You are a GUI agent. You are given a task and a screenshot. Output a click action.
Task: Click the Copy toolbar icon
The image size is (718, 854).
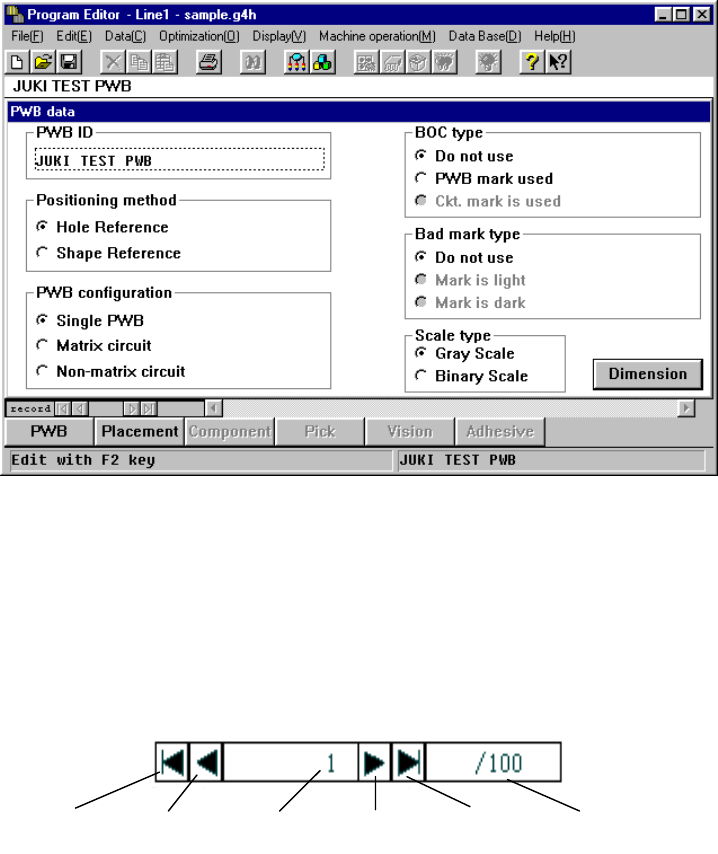pos(139,62)
